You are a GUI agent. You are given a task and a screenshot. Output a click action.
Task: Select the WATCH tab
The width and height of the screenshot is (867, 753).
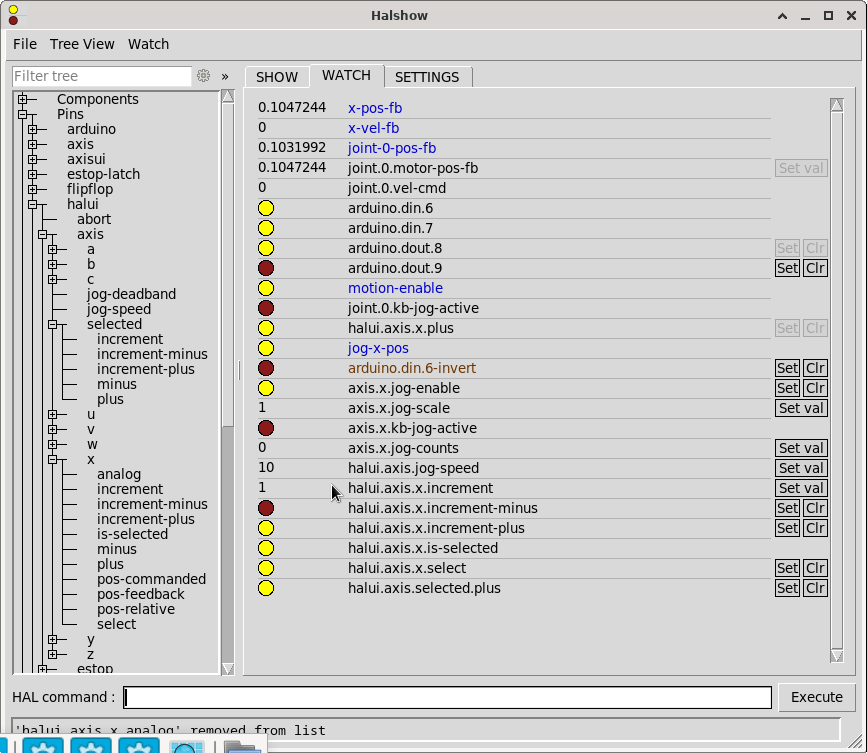tap(346, 76)
